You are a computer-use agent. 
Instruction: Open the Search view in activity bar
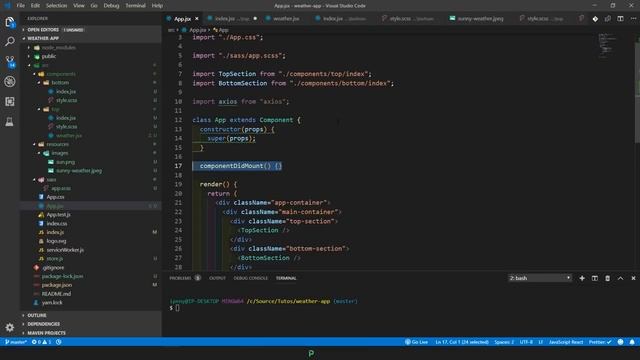pos(10,42)
